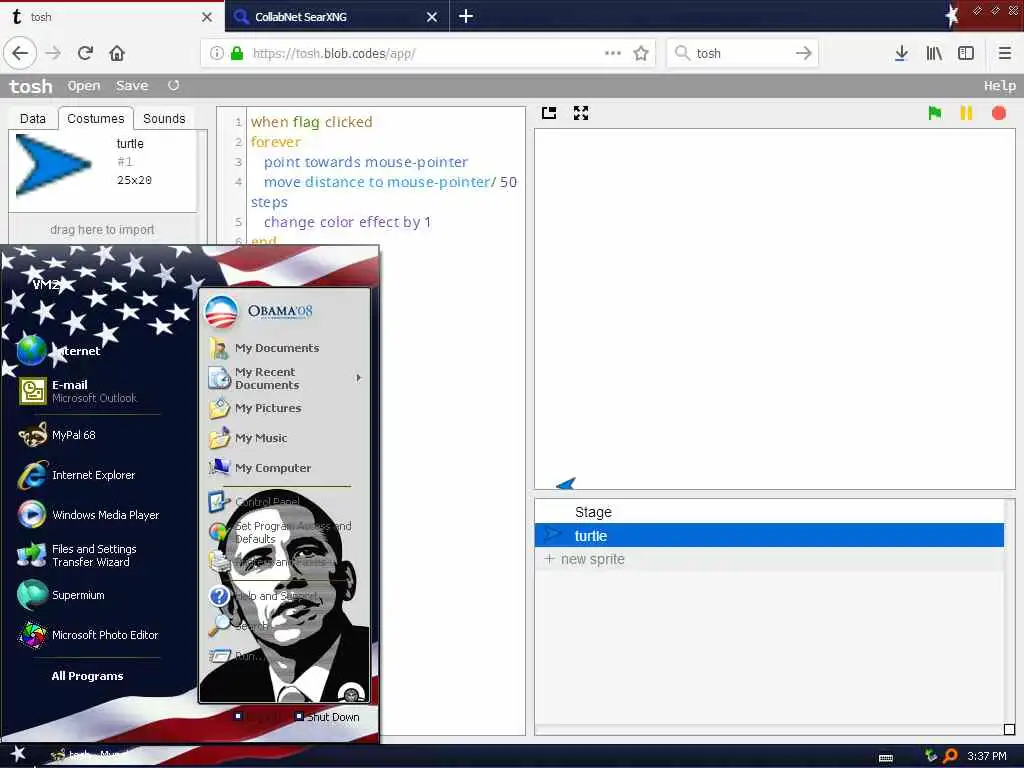
Task: Click the sprite list resize corner handle
Action: click(x=1009, y=729)
